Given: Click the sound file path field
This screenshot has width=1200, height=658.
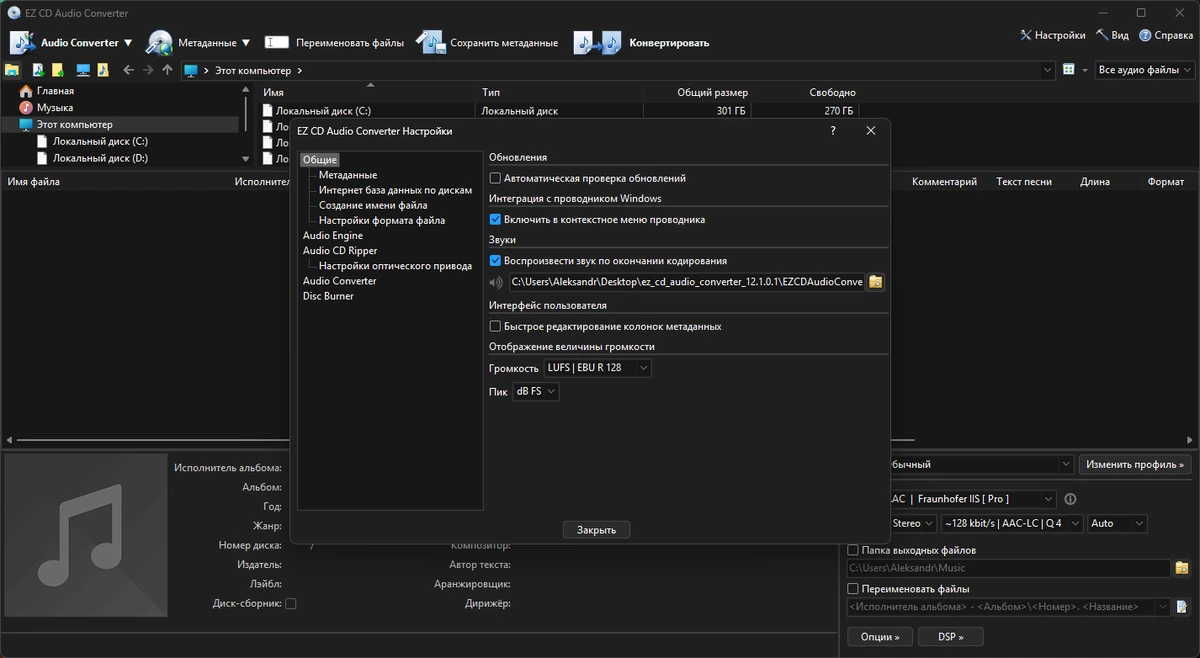Looking at the screenshot, I should click(x=686, y=282).
